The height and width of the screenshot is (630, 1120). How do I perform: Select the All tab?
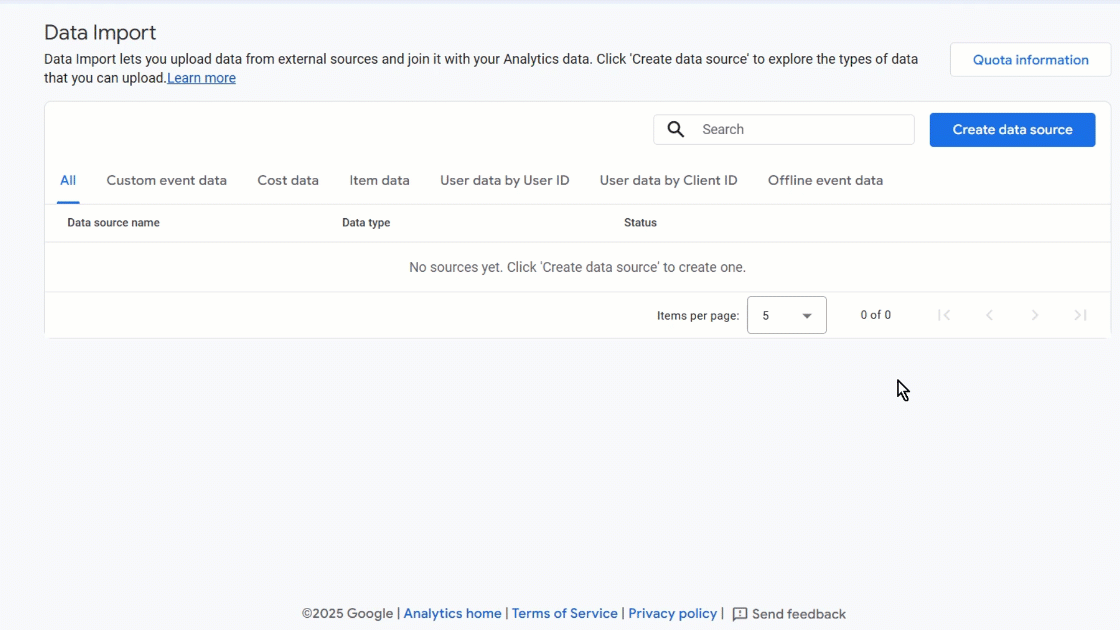pos(68,181)
